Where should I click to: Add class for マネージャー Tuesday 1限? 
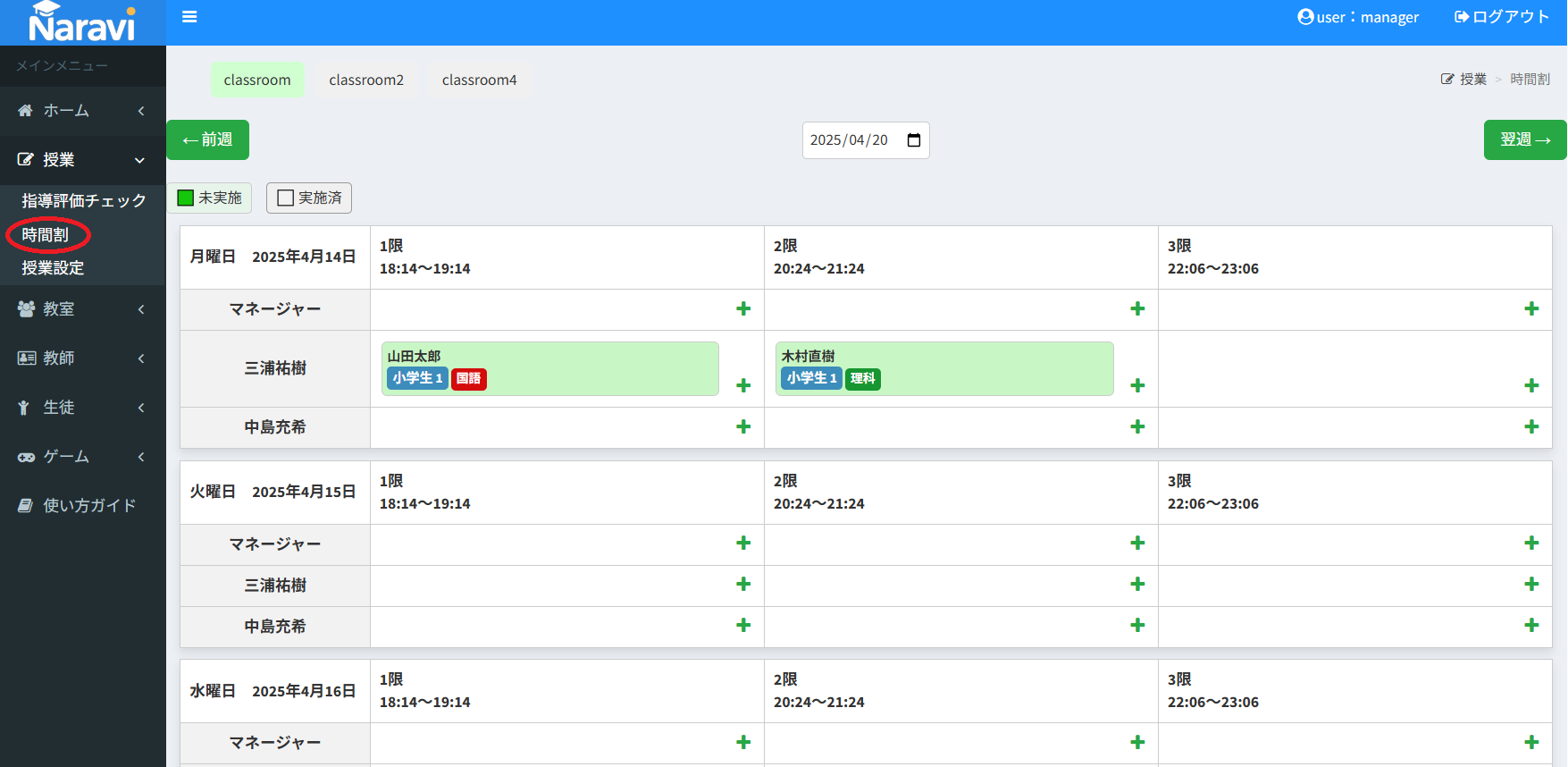tap(743, 543)
